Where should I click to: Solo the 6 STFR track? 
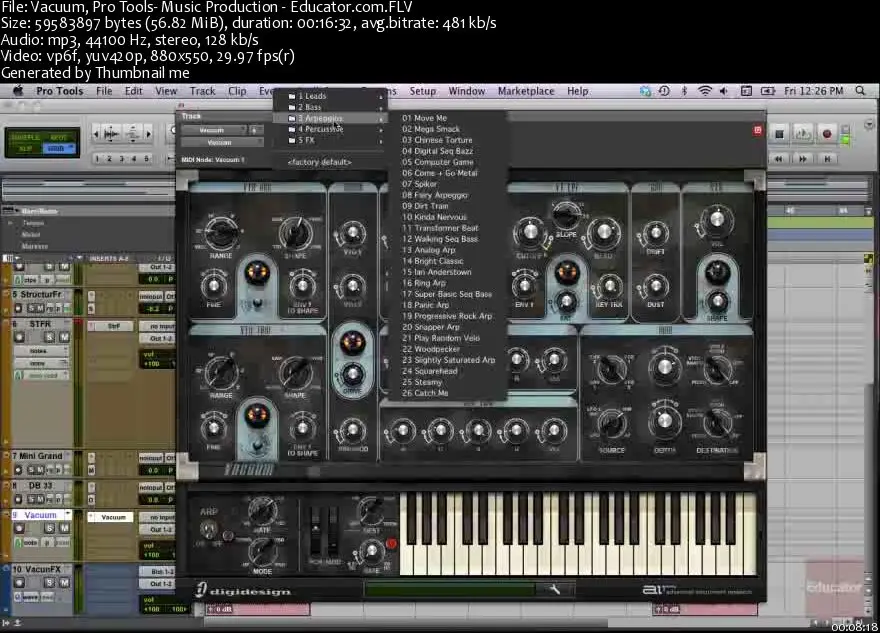(x=49, y=337)
